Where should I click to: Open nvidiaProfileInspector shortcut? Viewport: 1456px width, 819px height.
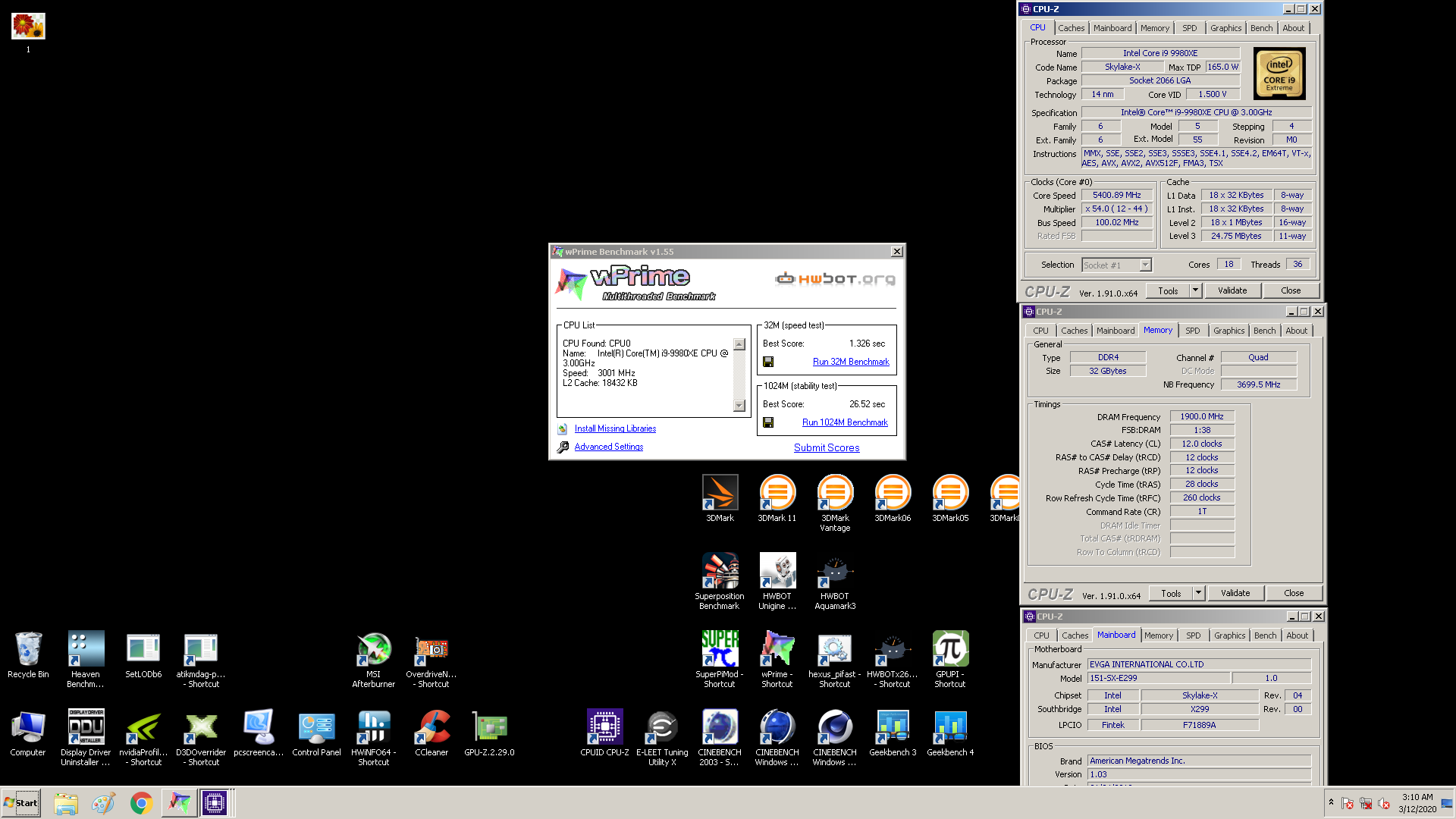(143, 737)
